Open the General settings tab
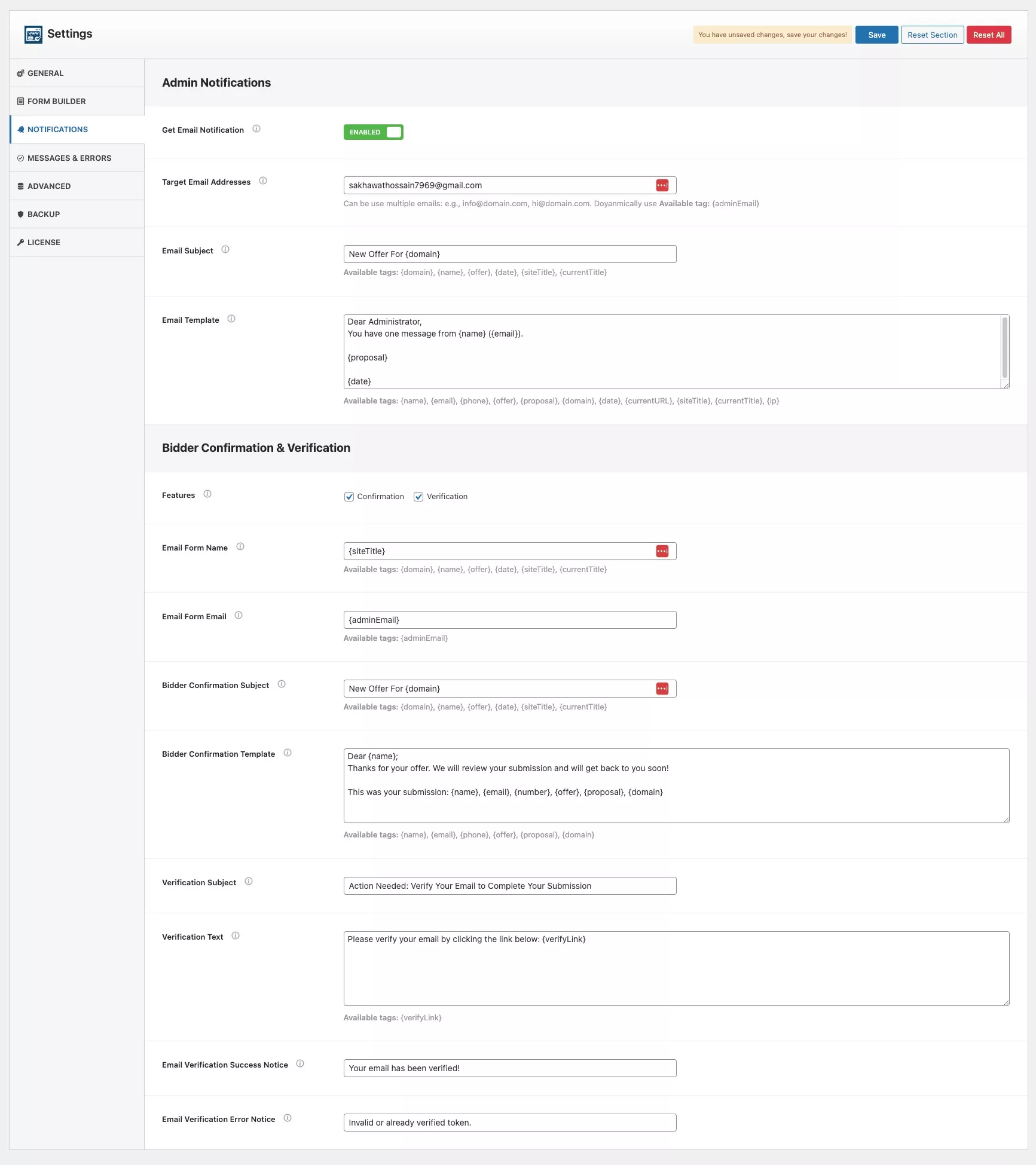This screenshot has width=1036, height=1165. tap(45, 74)
